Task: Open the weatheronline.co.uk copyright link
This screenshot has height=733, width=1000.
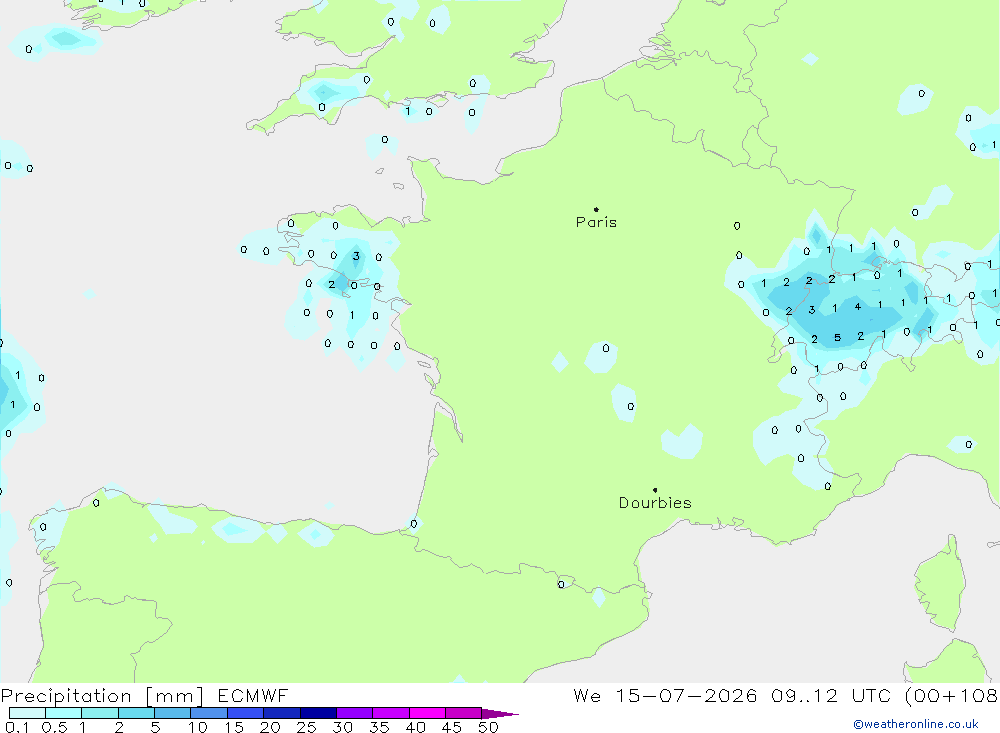Action: [x=916, y=724]
